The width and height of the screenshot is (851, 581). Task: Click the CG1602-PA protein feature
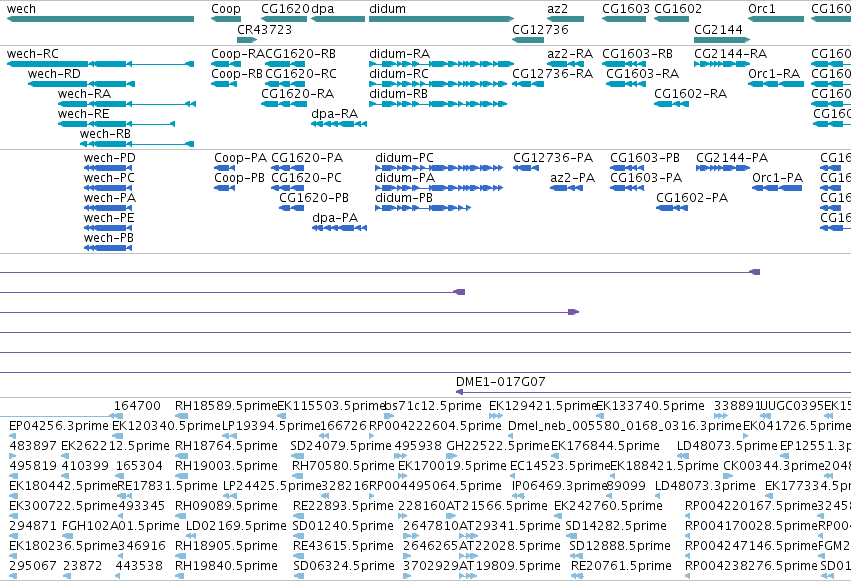pyautogui.click(x=672, y=208)
